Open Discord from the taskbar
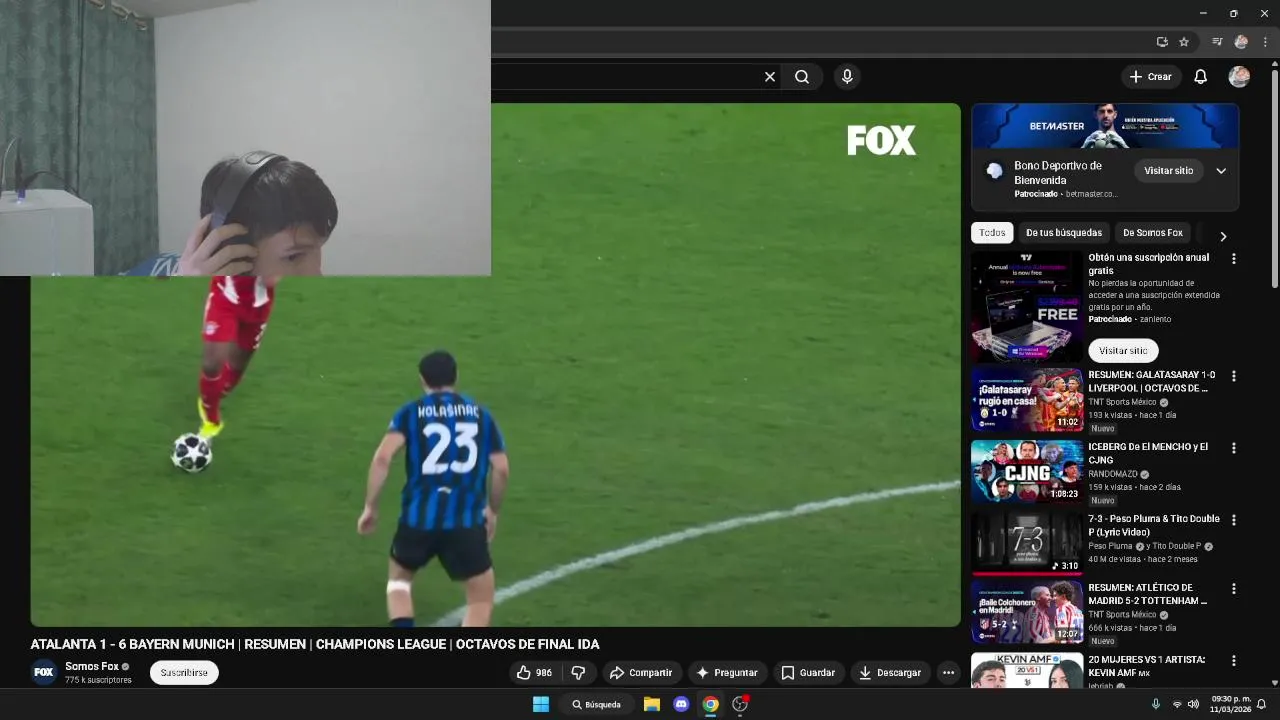Viewport: 1280px width, 720px height. 681,704
